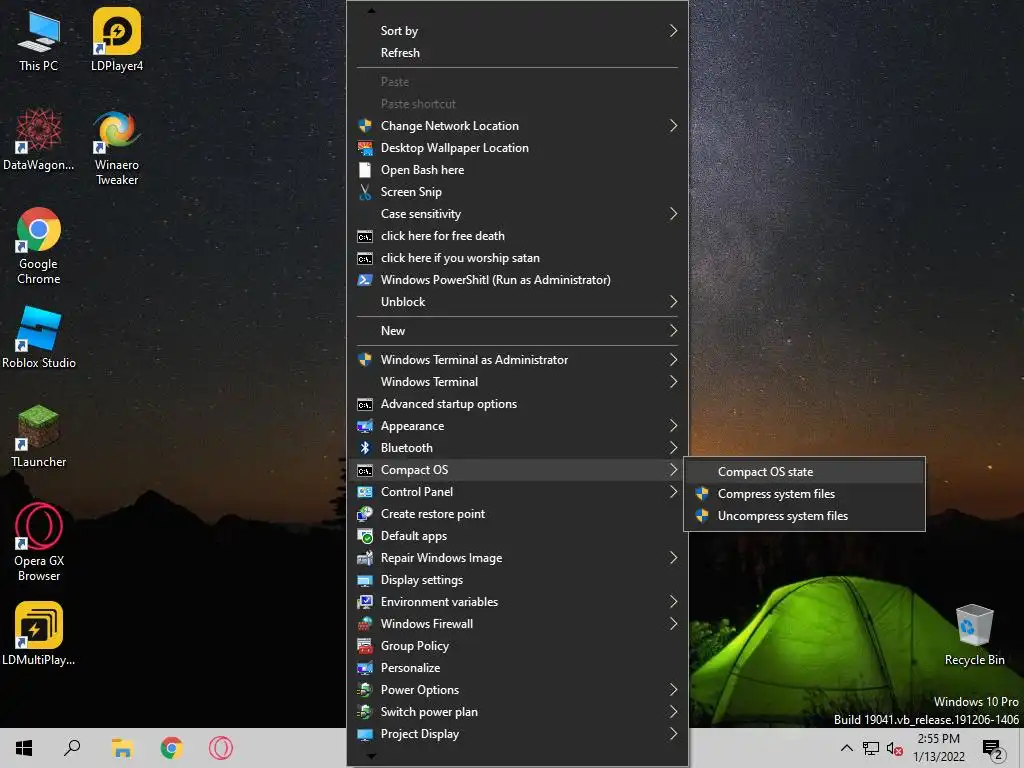Select 'click here for free death' entry

517,236
